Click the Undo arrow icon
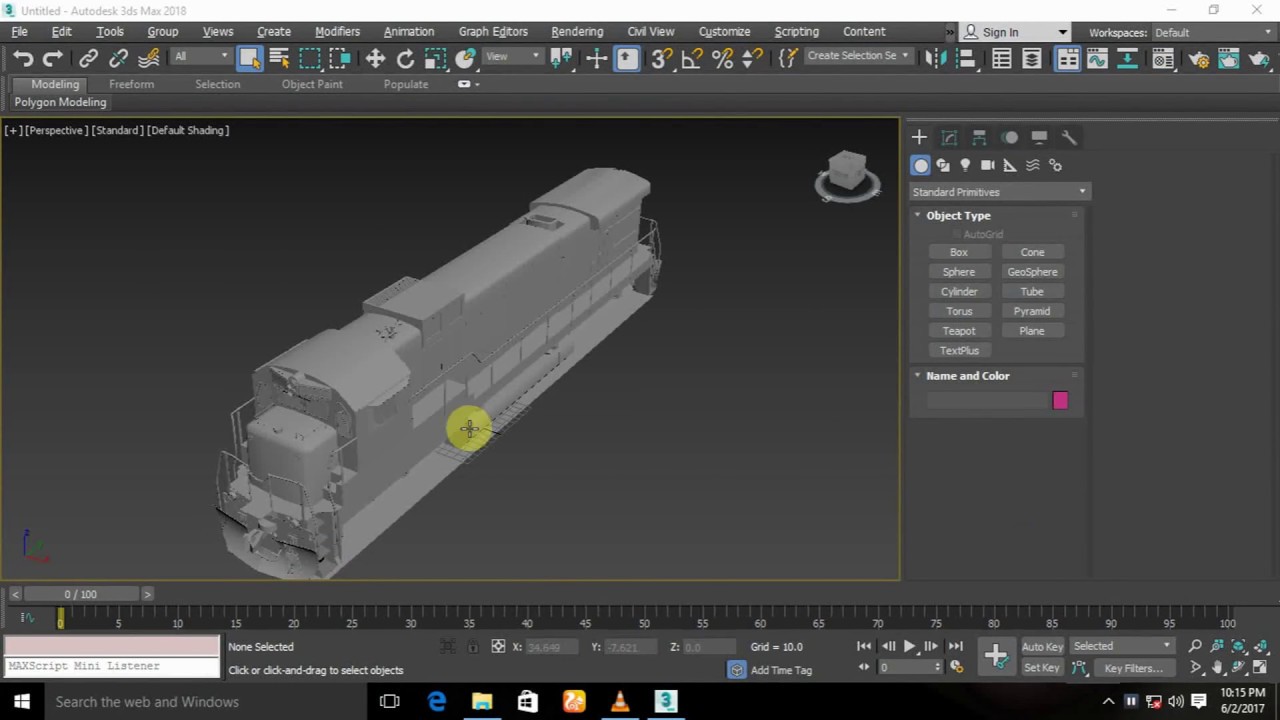 23,59
